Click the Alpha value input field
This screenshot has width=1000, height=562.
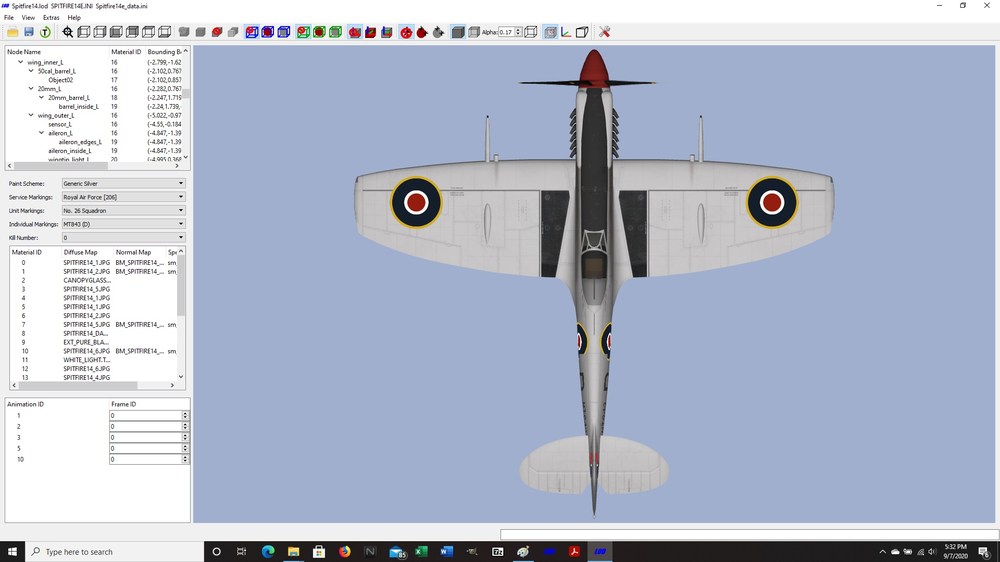pos(506,32)
